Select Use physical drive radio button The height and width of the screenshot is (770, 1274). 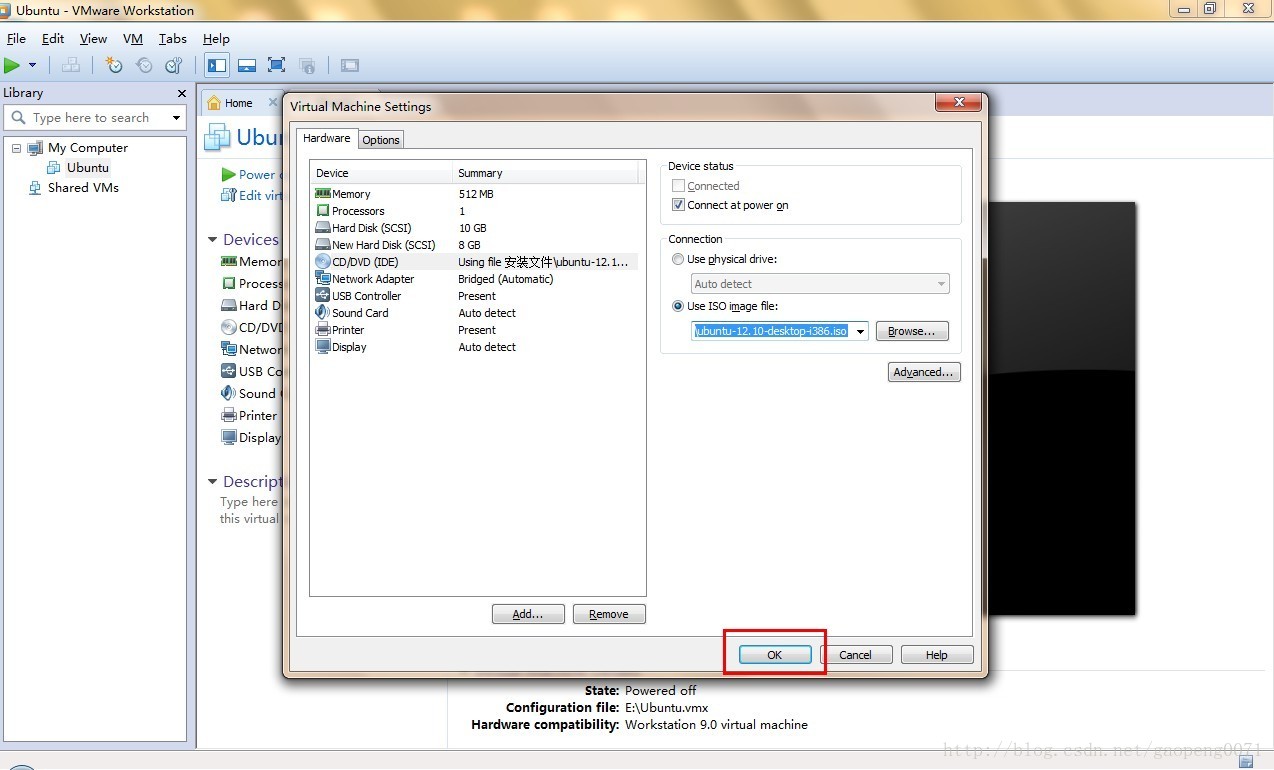[679, 259]
